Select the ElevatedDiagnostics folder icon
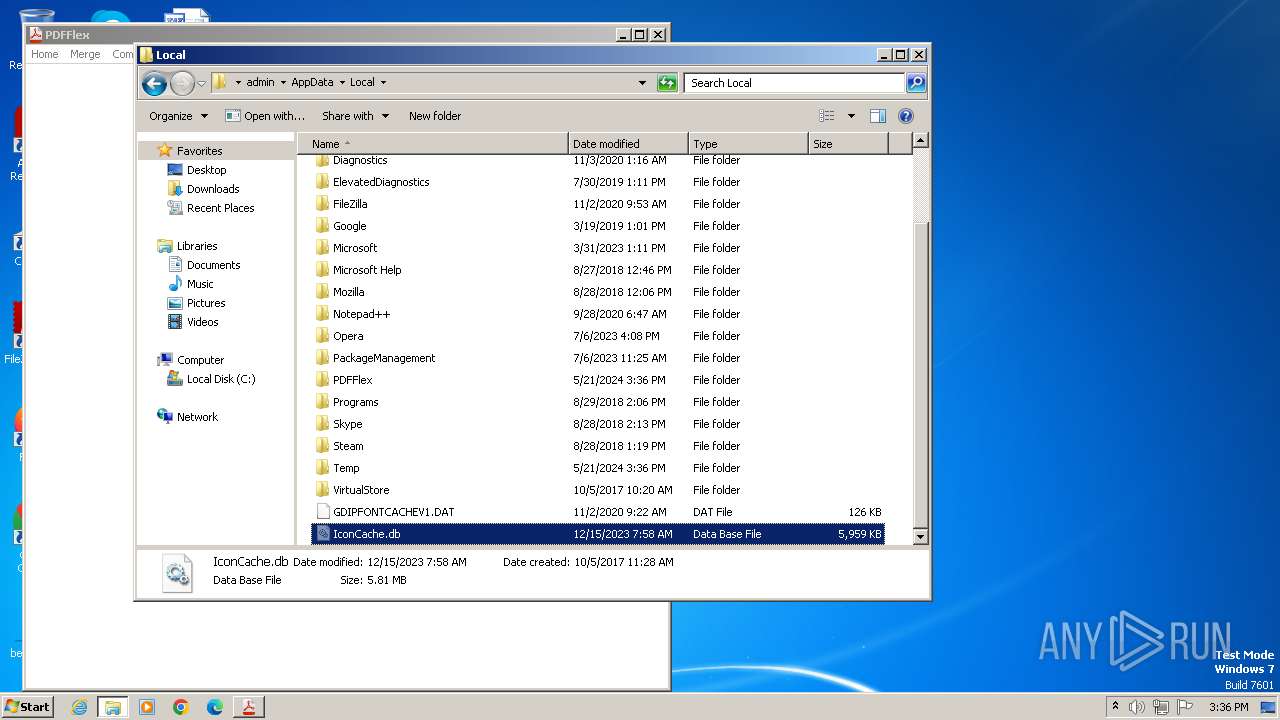The height and width of the screenshot is (720, 1280). 323,182
